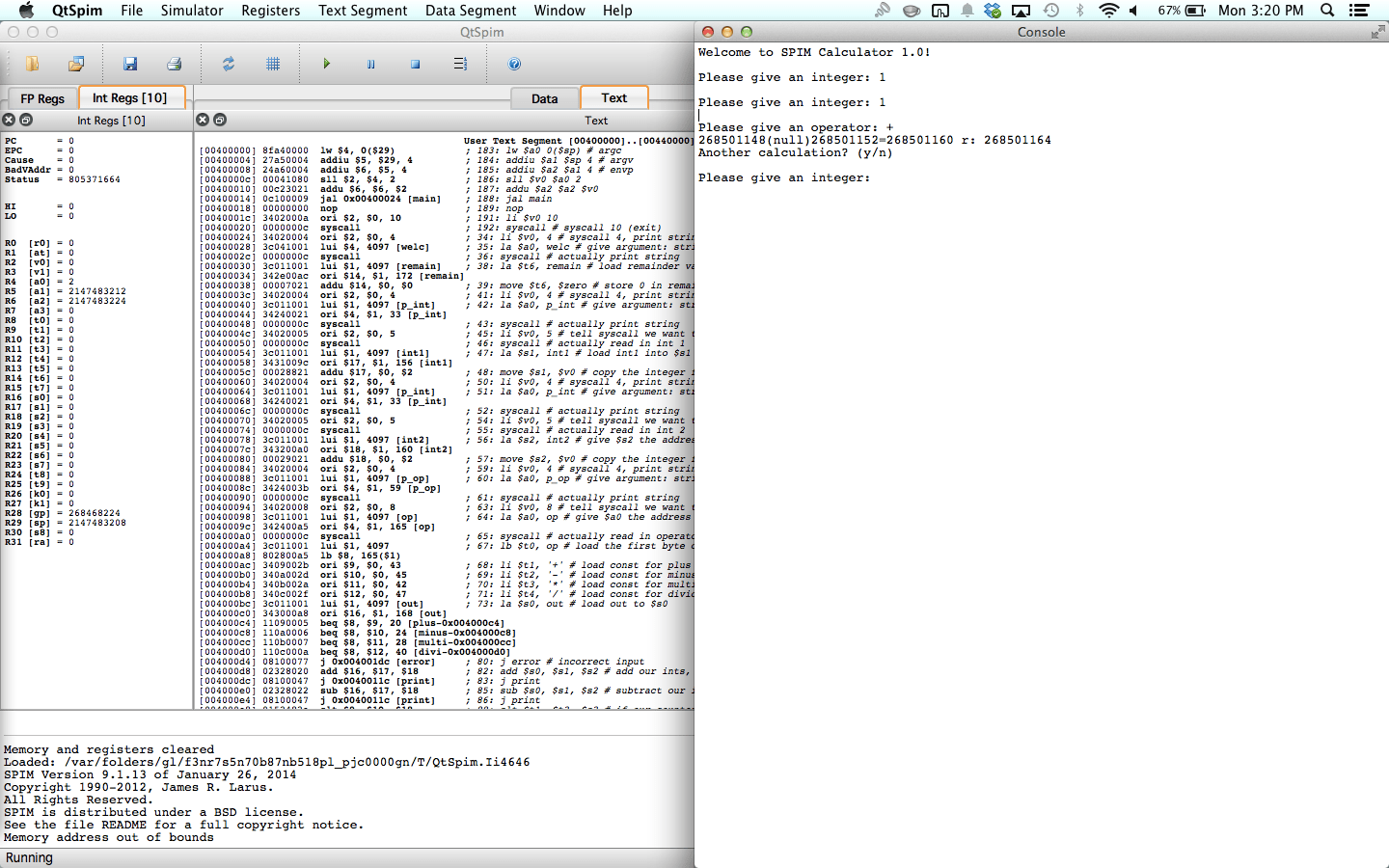Open the Simulator menu

[192, 11]
